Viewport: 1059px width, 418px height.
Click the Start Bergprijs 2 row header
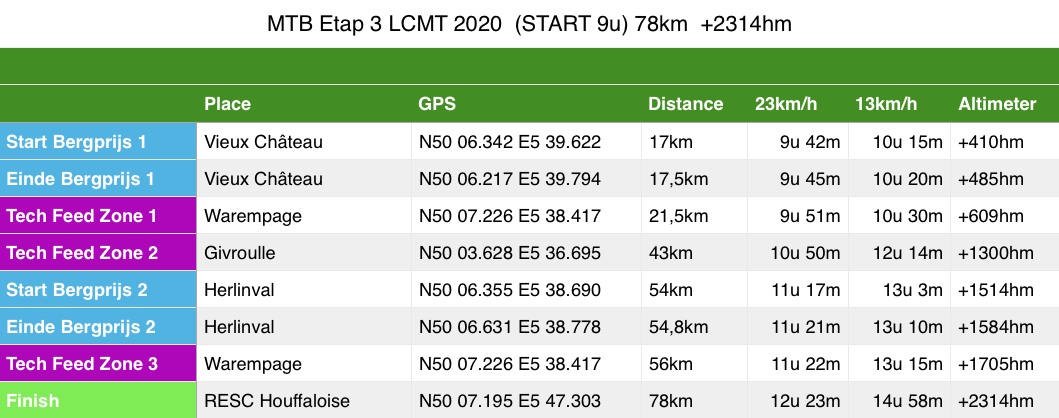click(x=98, y=290)
